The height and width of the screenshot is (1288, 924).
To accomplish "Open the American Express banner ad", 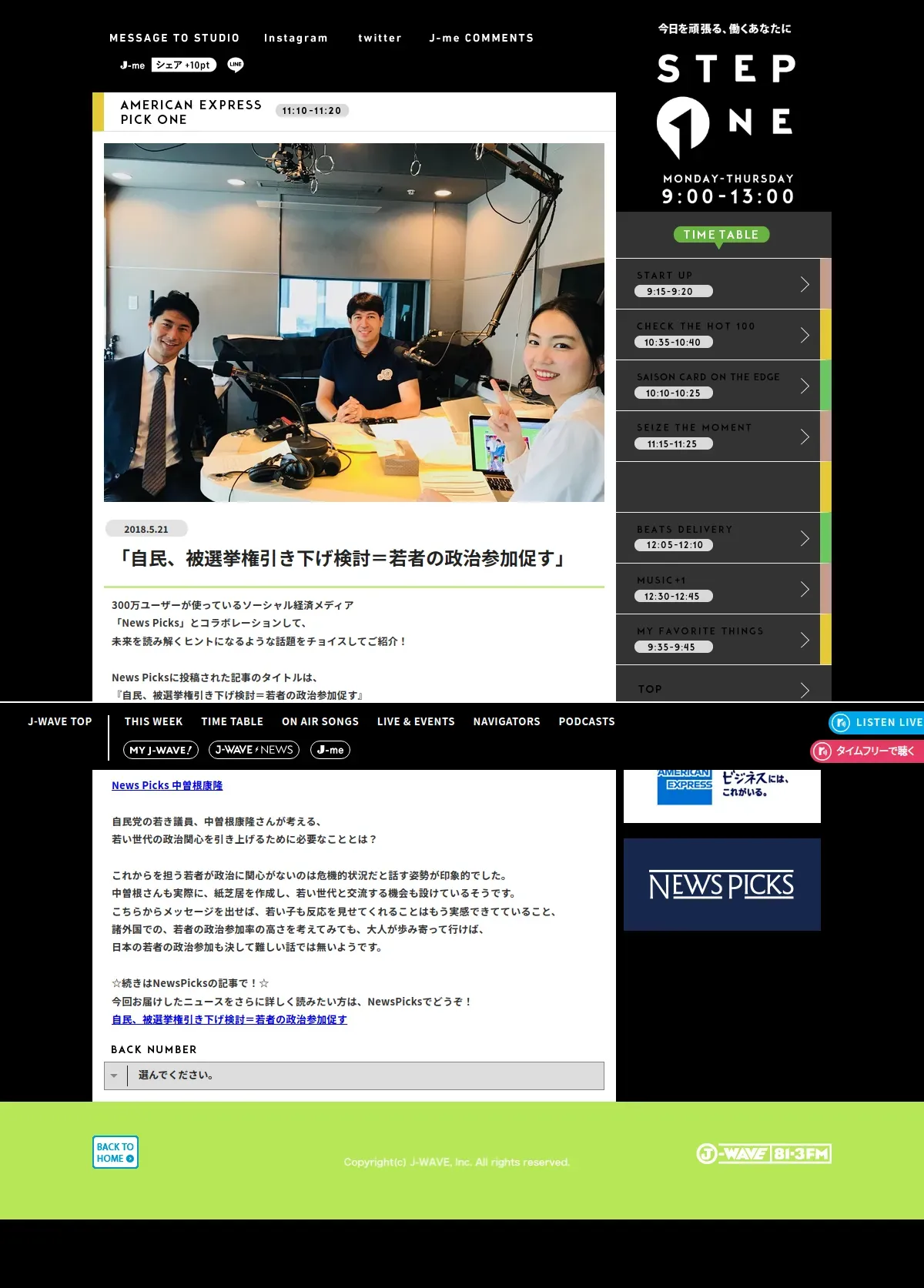I will [x=722, y=795].
